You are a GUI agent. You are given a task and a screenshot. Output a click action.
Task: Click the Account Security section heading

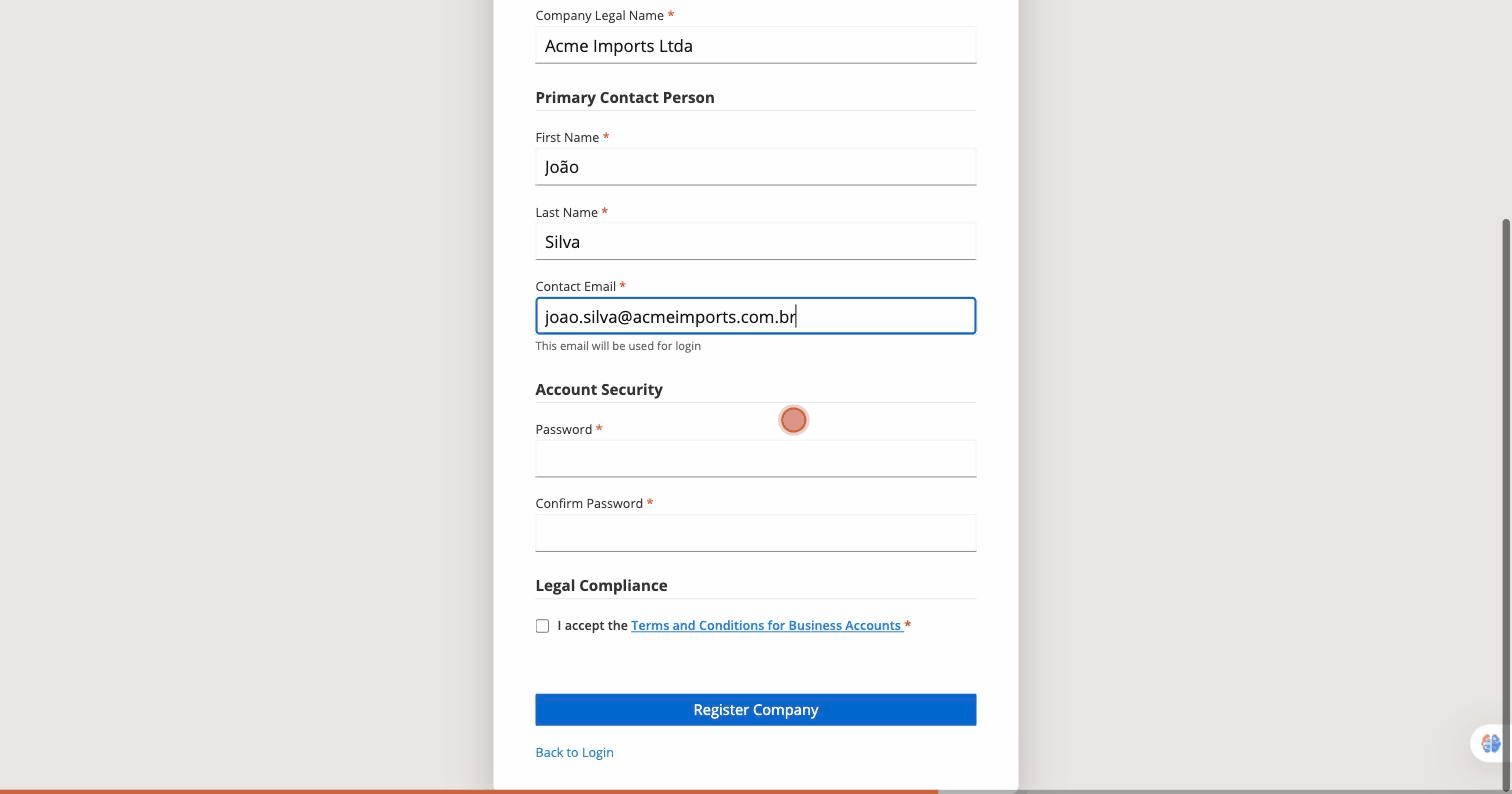point(599,390)
